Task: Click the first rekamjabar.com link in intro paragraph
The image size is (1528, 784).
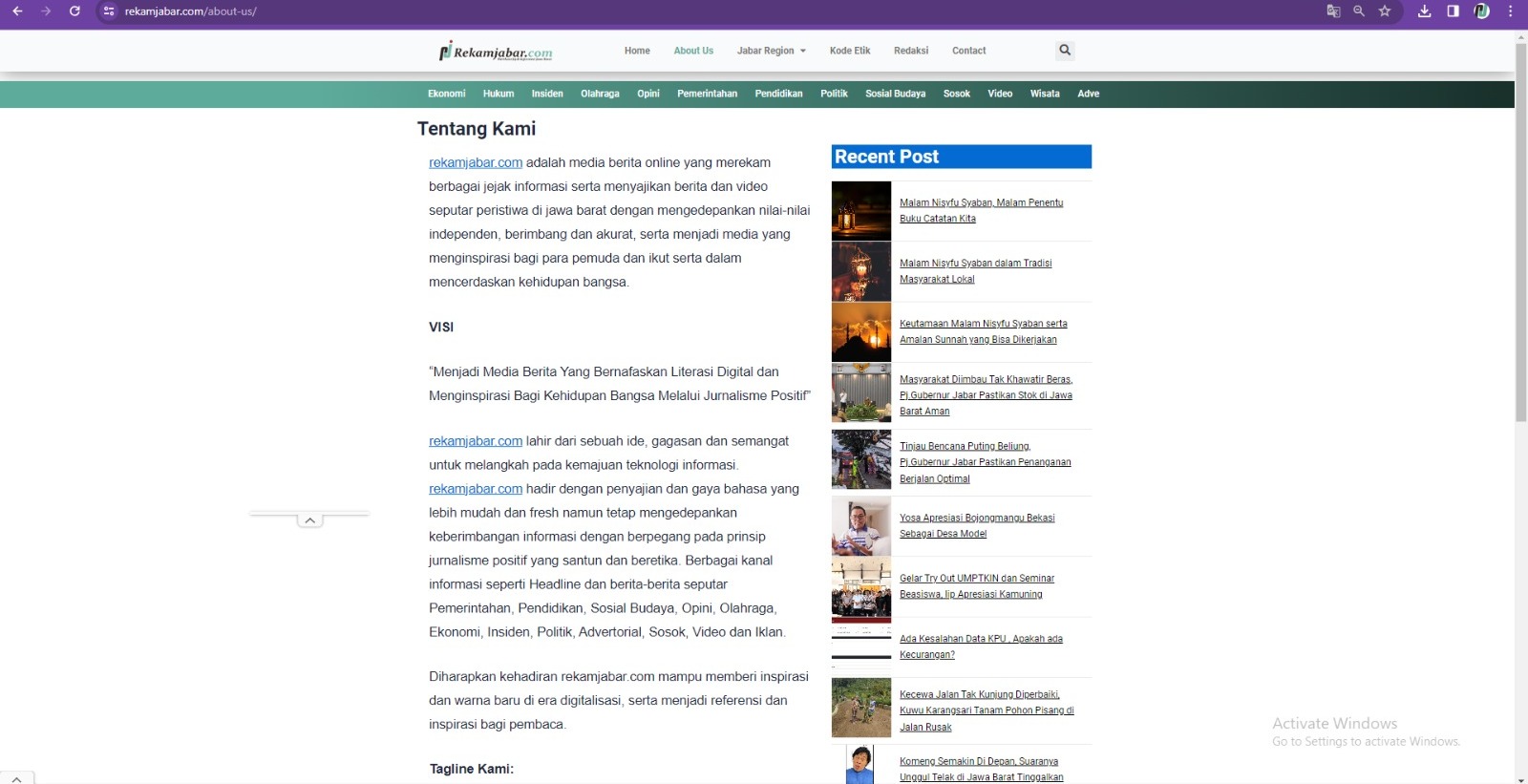Action: coord(476,162)
